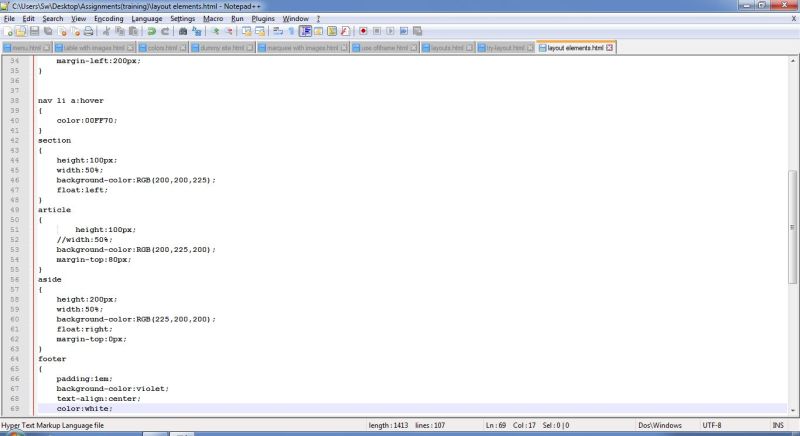Viewport: 800px width, 436px height.
Task: Switch to table with images.html tab
Action: pos(94,47)
